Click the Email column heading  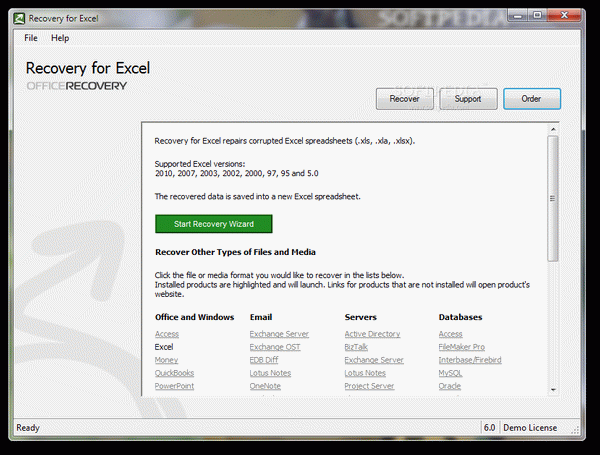pyautogui.click(x=261, y=317)
